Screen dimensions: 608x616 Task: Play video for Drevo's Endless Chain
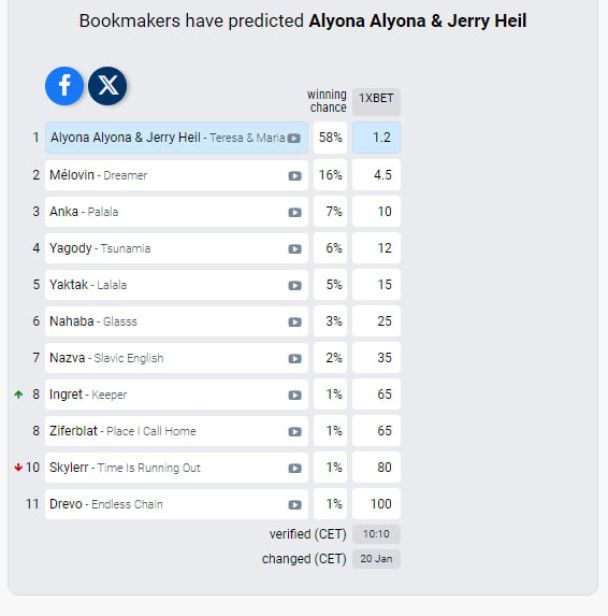pos(295,504)
